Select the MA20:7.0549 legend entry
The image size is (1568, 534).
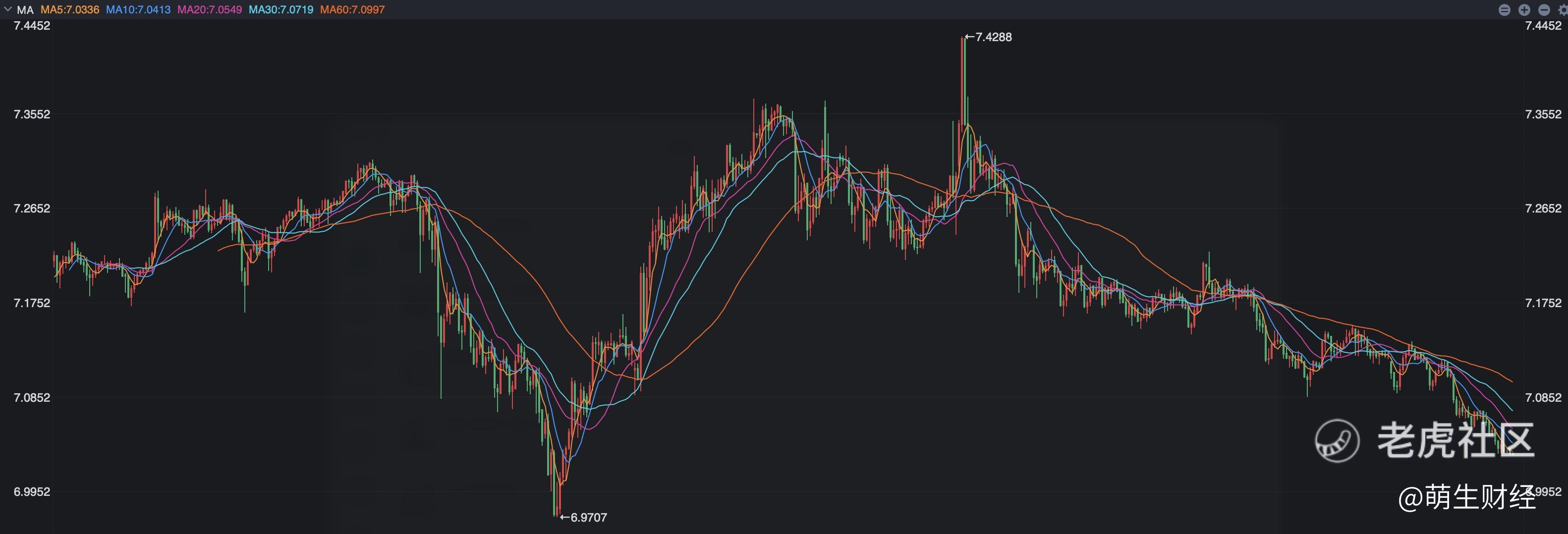pyautogui.click(x=210, y=10)
